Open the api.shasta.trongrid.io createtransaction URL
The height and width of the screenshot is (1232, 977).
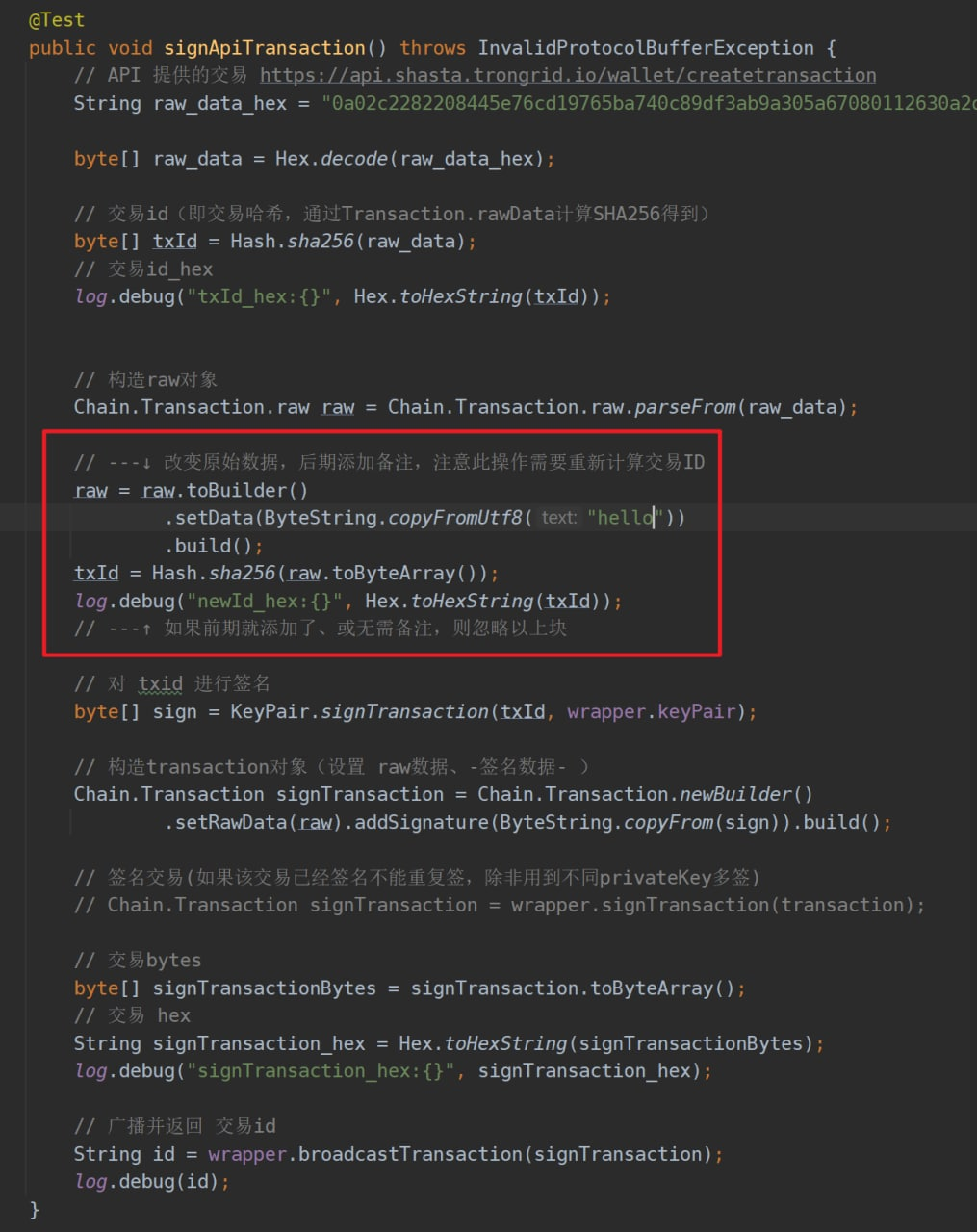[568, 75]
